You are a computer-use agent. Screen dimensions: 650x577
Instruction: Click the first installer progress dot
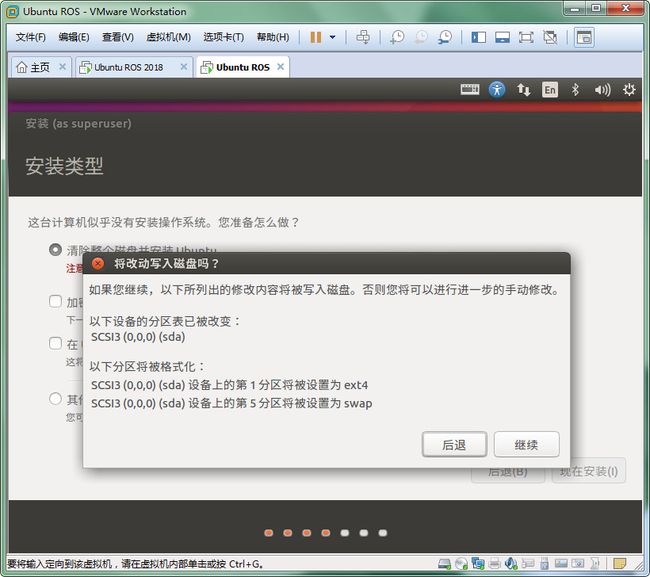pos(269,533)
